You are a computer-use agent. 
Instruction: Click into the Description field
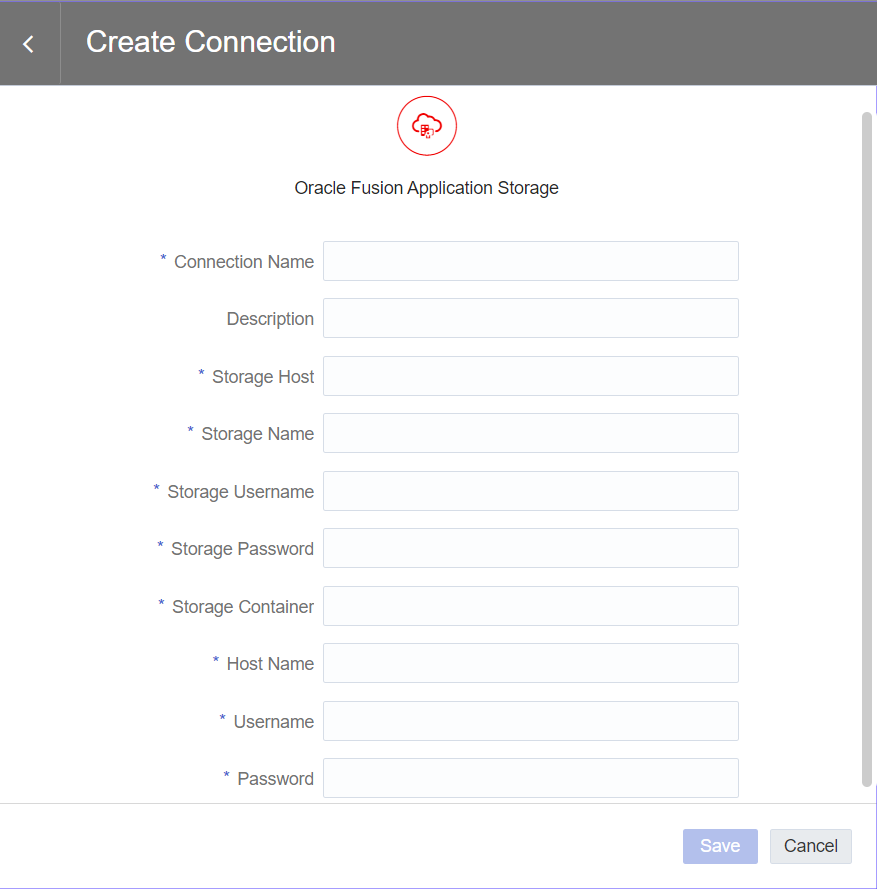click(531, 318)
